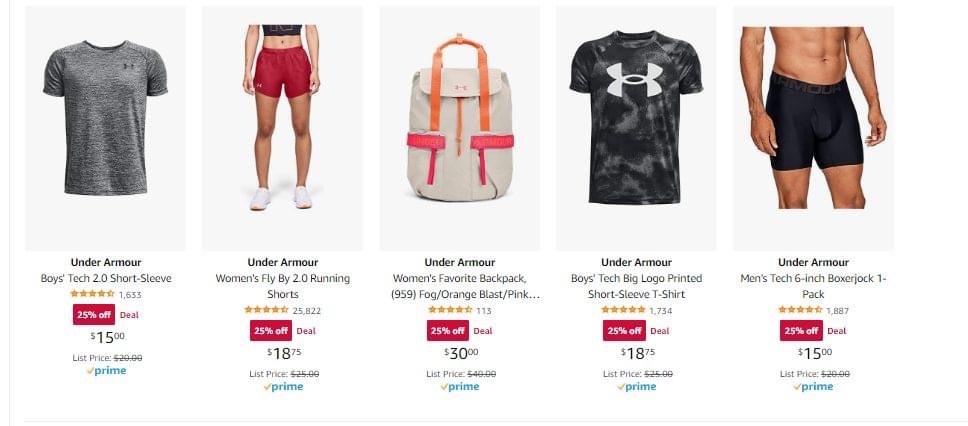This screenshot has width=968, height=426.
Task: Open Men's Tech 6-inch Boxerjock title link
Action: [813, 286]
